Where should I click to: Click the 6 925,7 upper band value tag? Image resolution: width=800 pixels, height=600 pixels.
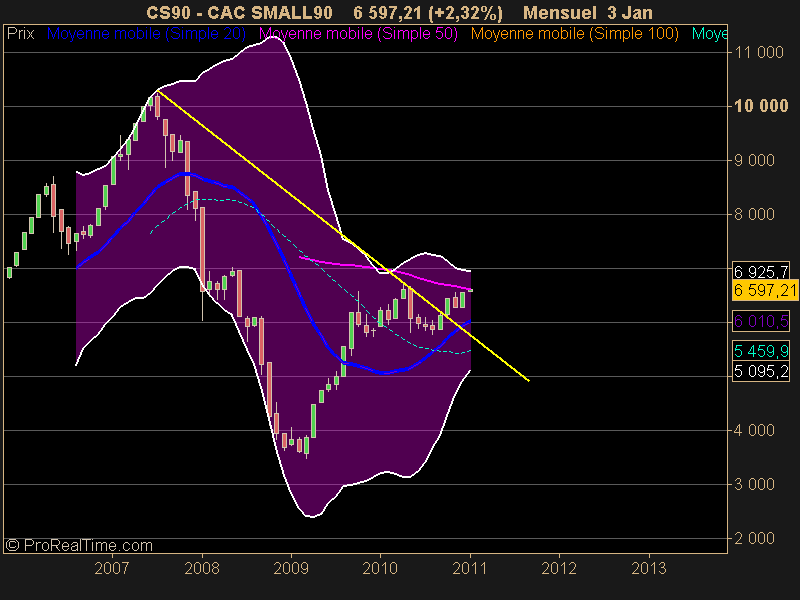coord(761,270)
